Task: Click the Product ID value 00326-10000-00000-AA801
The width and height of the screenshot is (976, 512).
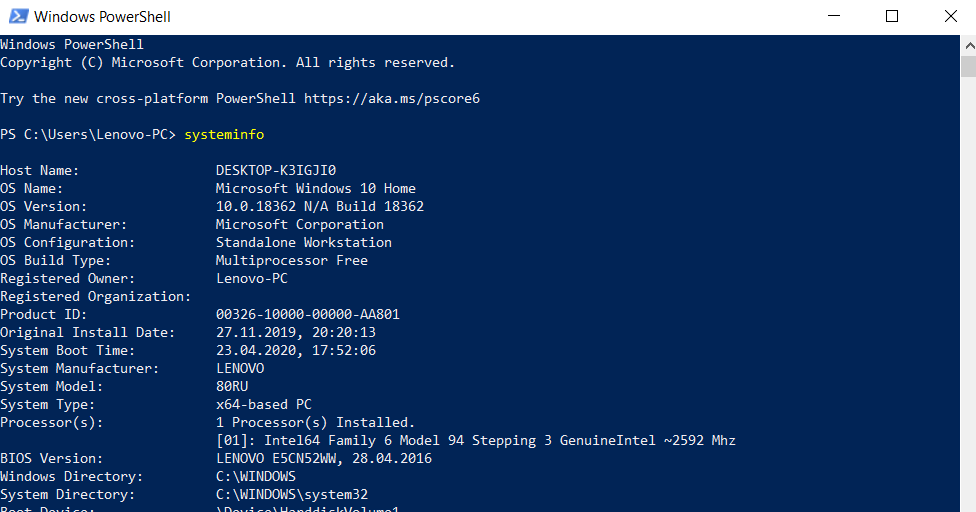Action: (x=308, y=314)
